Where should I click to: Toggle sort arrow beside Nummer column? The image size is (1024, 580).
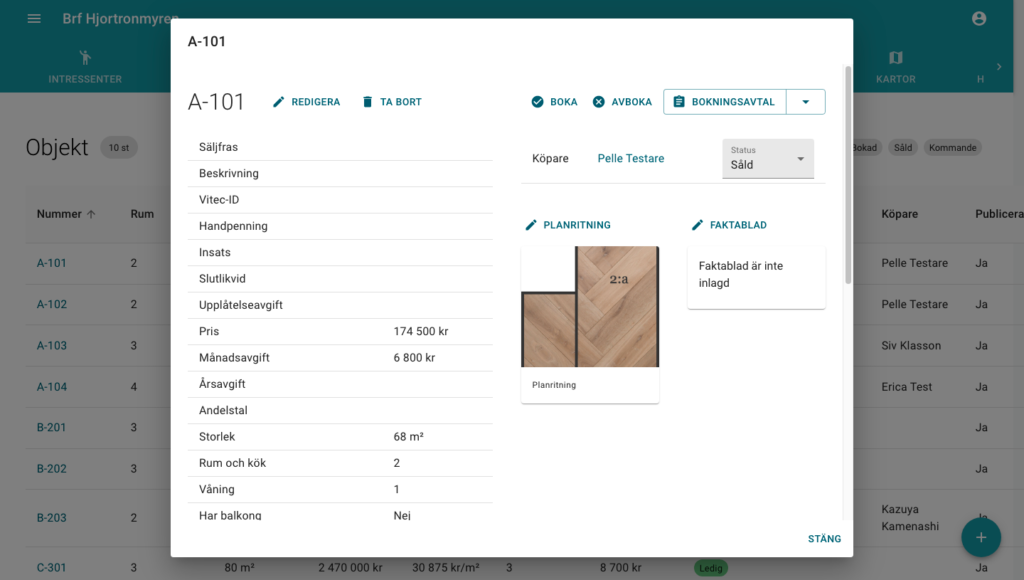click(x=91, y=214)
